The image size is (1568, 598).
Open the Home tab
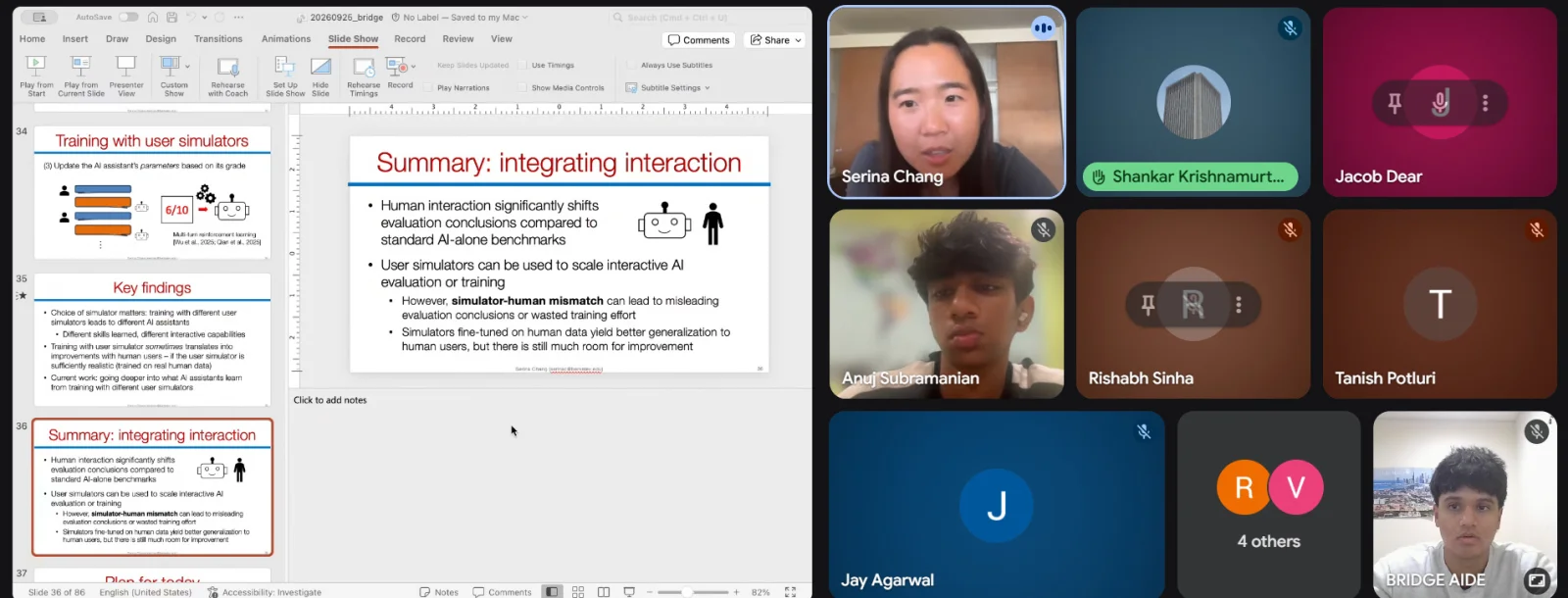(x=32, y=39)
